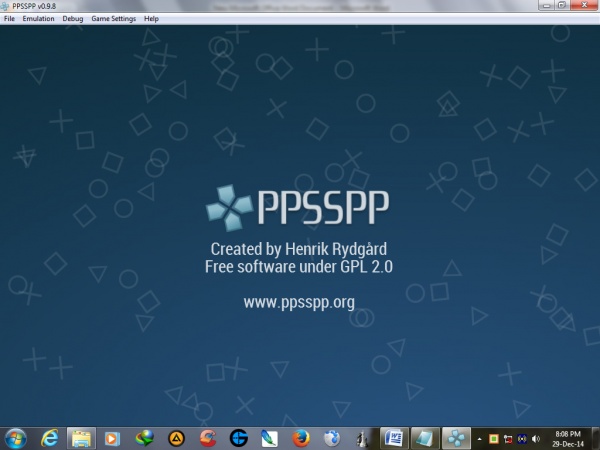Open the Game Settings menu
The image size is (600, 450).
(113, 18)
